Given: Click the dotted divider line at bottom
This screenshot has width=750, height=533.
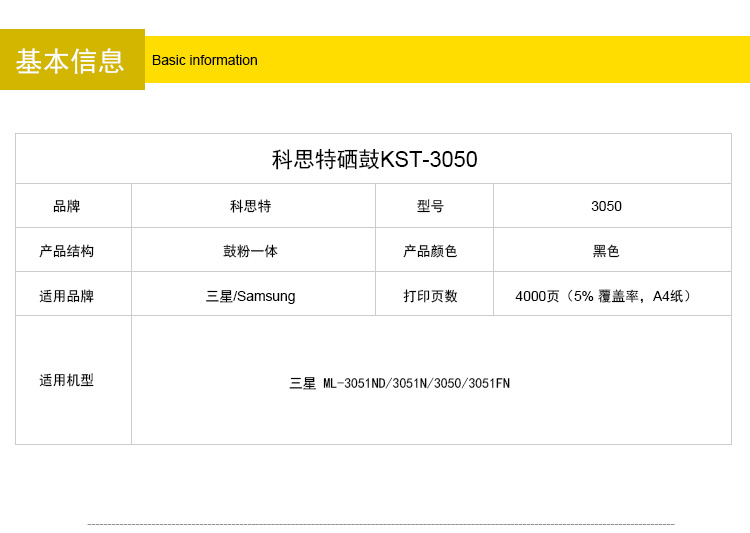Looking at the screenshot, I should tap(380, 524).
